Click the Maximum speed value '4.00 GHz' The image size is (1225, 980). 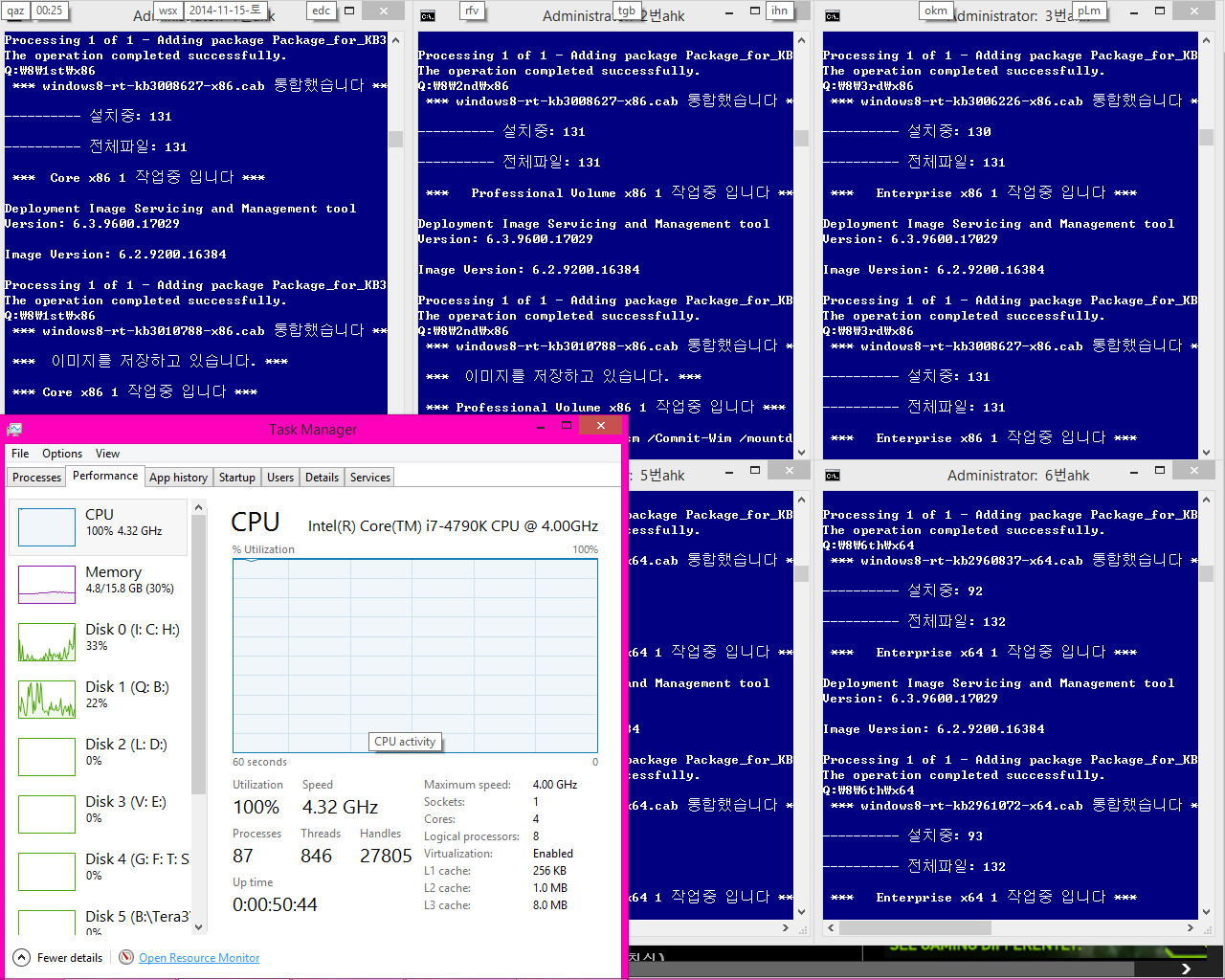coord(555,785)
